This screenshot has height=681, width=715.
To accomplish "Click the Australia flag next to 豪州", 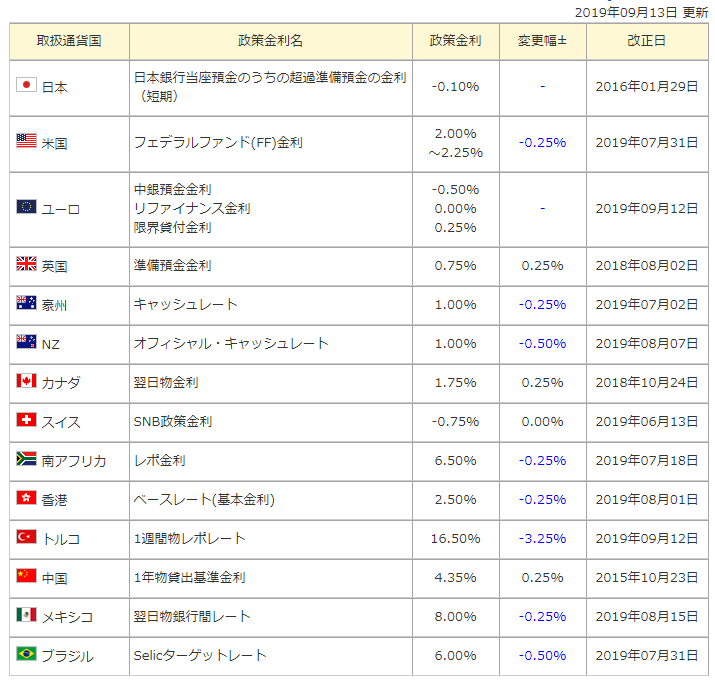I will point(26,302).
